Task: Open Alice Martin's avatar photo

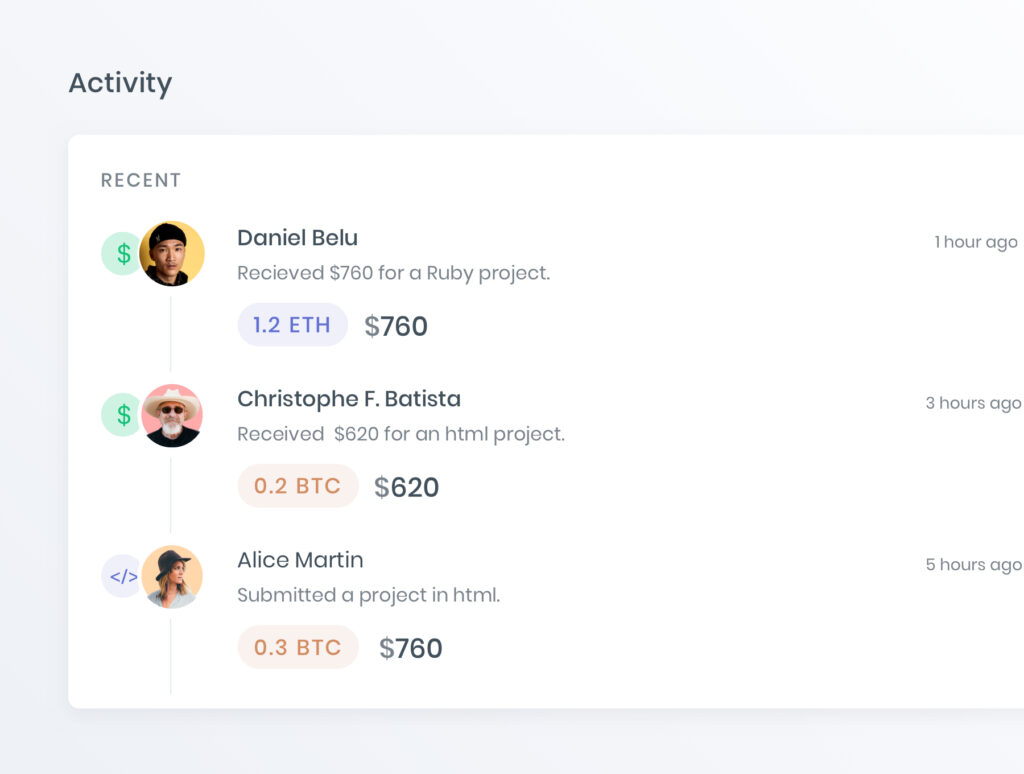Action: click(172, 577)
